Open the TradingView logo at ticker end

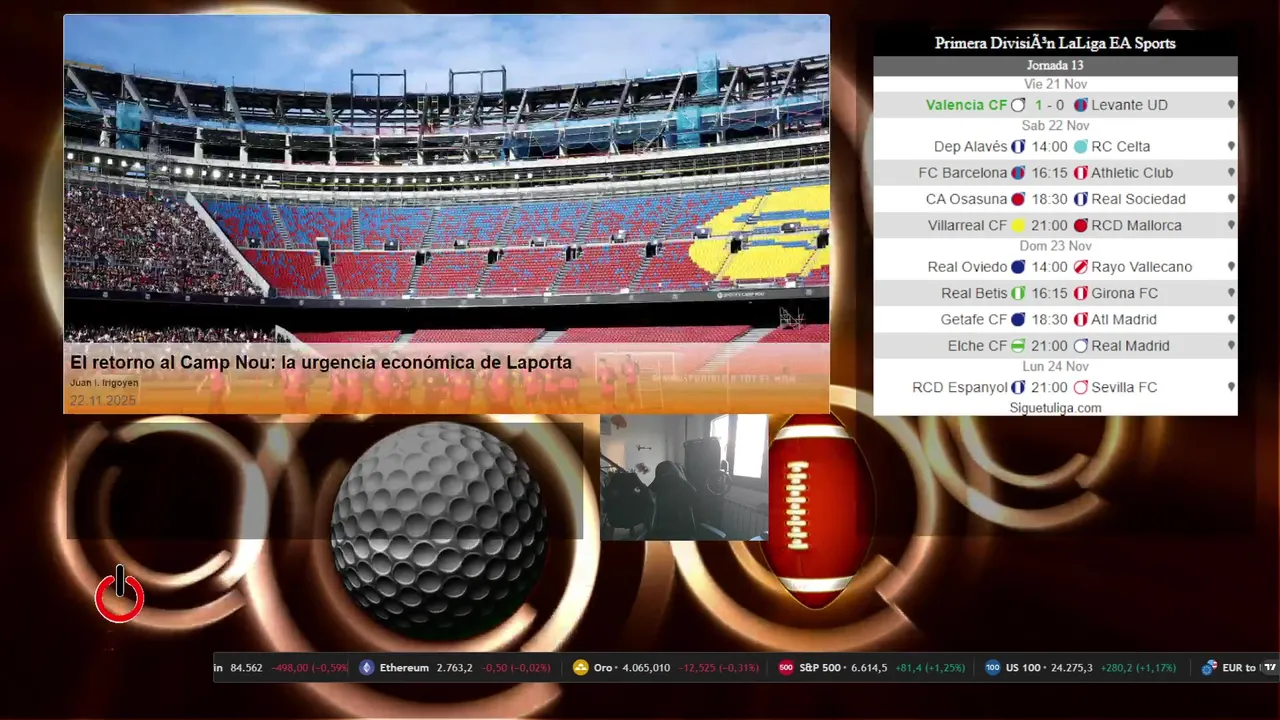tap(1270, 668)
